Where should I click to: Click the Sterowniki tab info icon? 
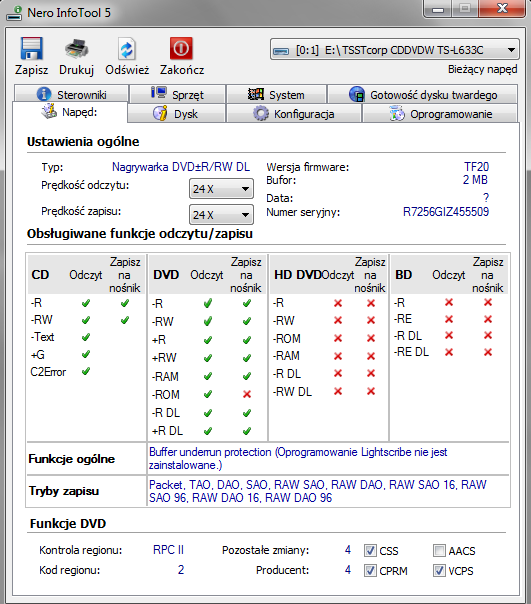click(44, 94)
